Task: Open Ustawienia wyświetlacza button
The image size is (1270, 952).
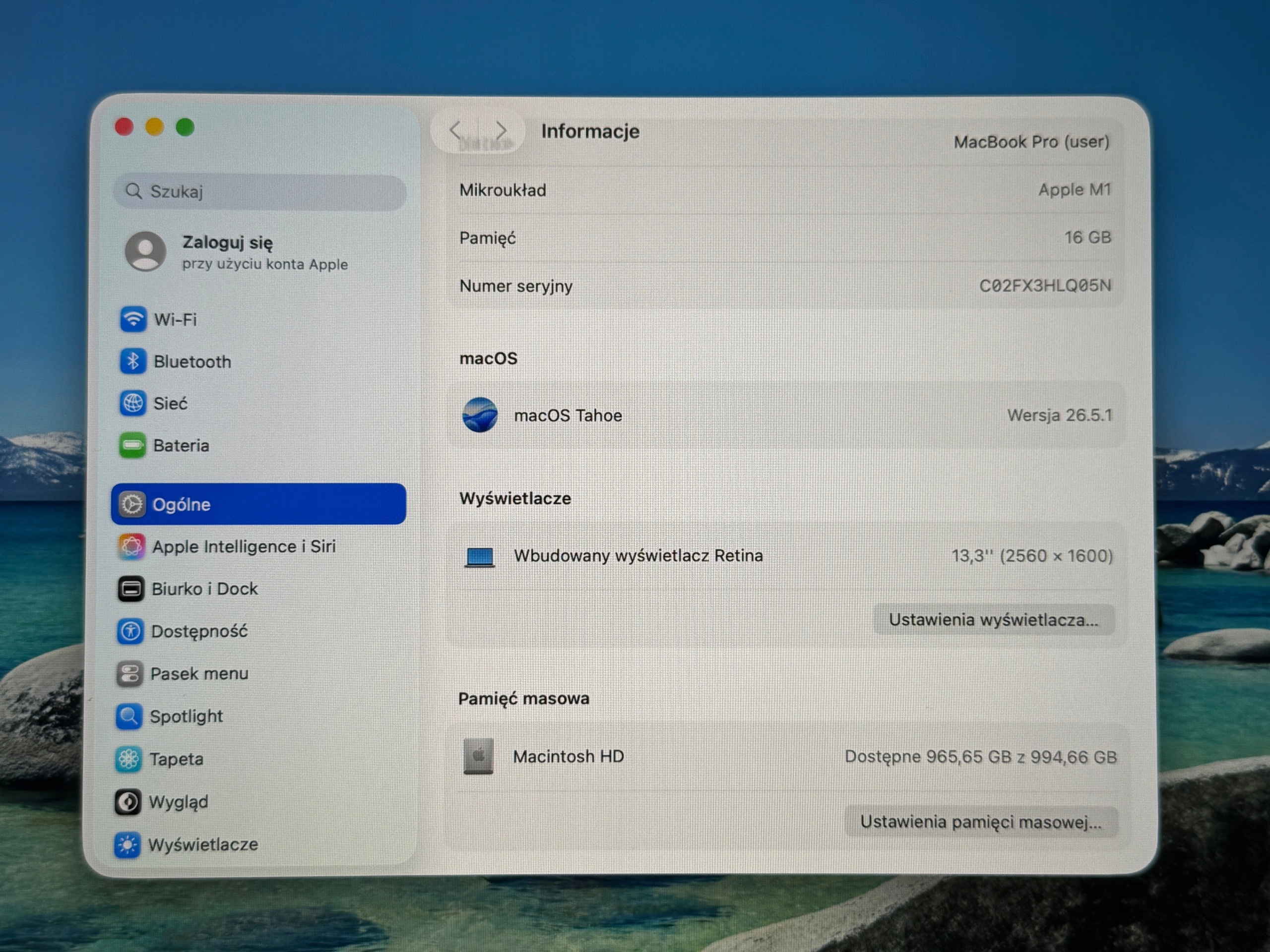Action: [x=994, y=620]
